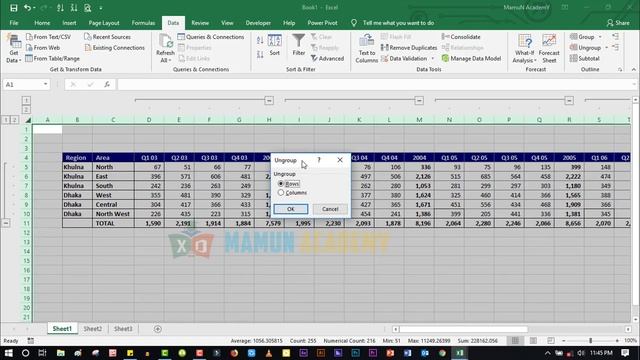Viewport: 640px width, 360px height.
Task: Import data From Text/CSV
Action: 49,37
